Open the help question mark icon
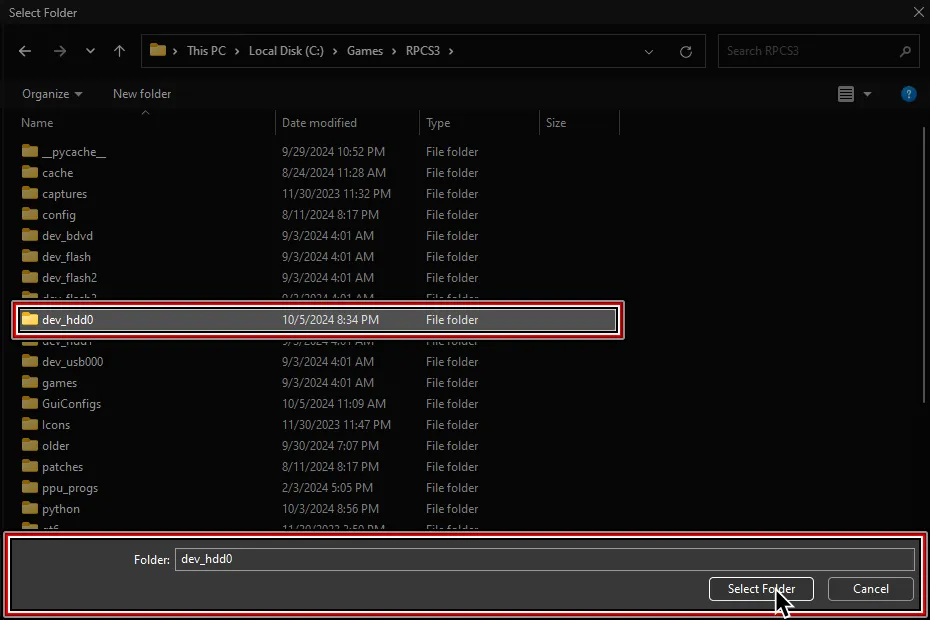This screenshot has height=620, width=930. pyautogui.click(x=908, y=94)
